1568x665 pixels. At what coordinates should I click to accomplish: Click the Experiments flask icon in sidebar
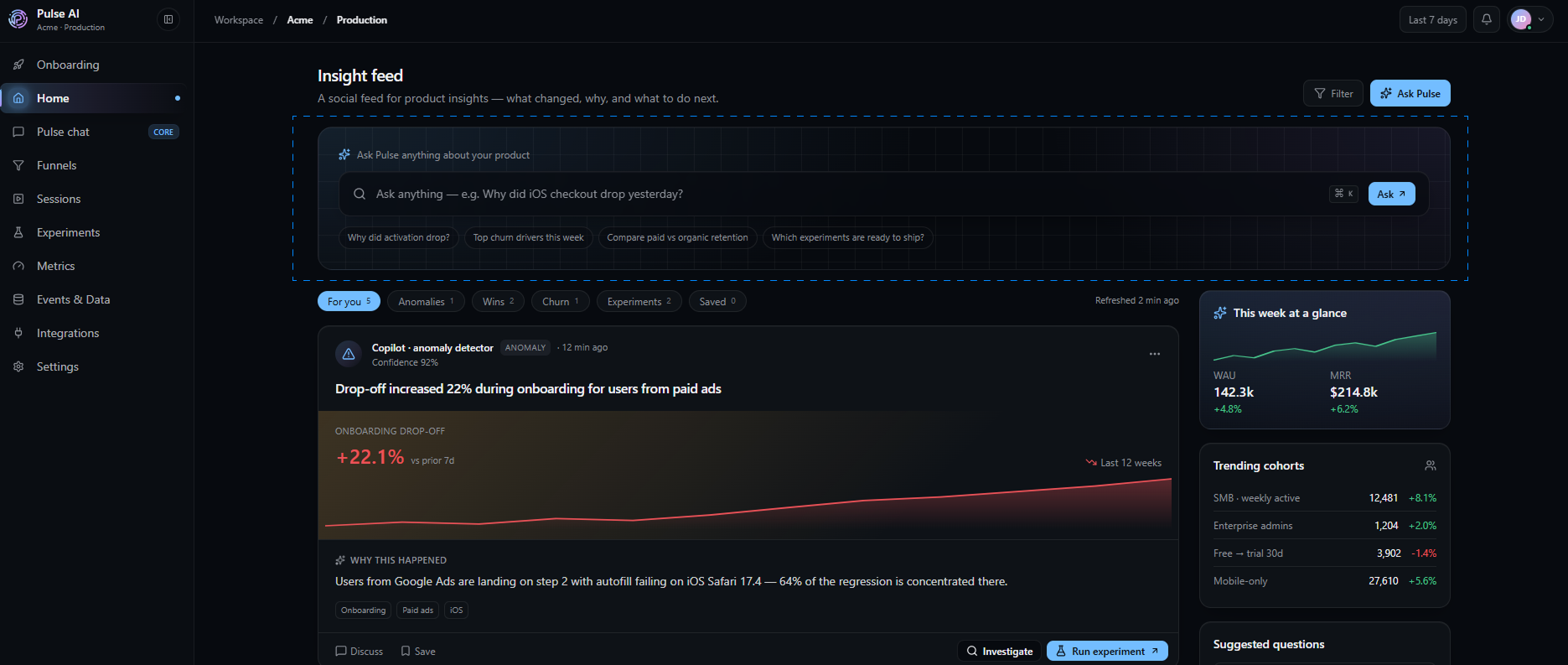(x=18, y=232)
